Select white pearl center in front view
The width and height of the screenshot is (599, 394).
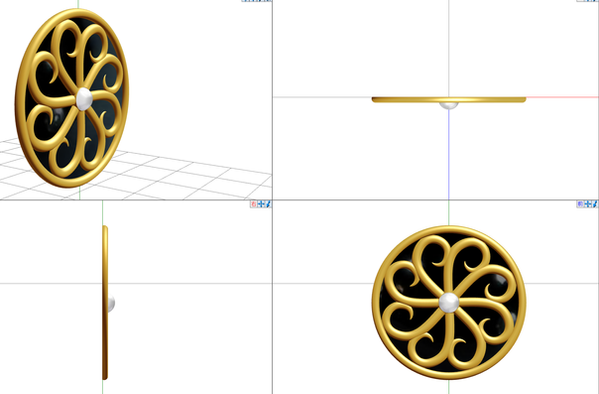[449, 303]
